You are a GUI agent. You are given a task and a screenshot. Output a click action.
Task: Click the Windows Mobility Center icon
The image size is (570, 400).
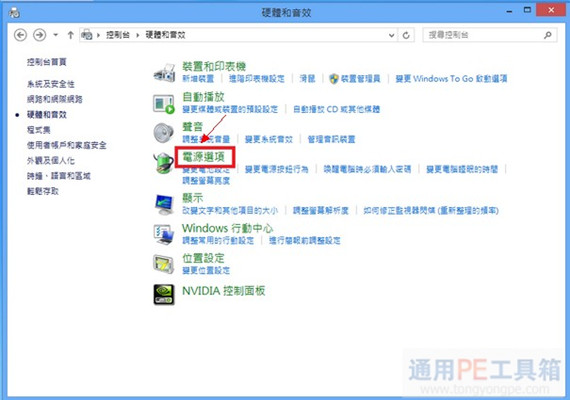tap(164, 235)
